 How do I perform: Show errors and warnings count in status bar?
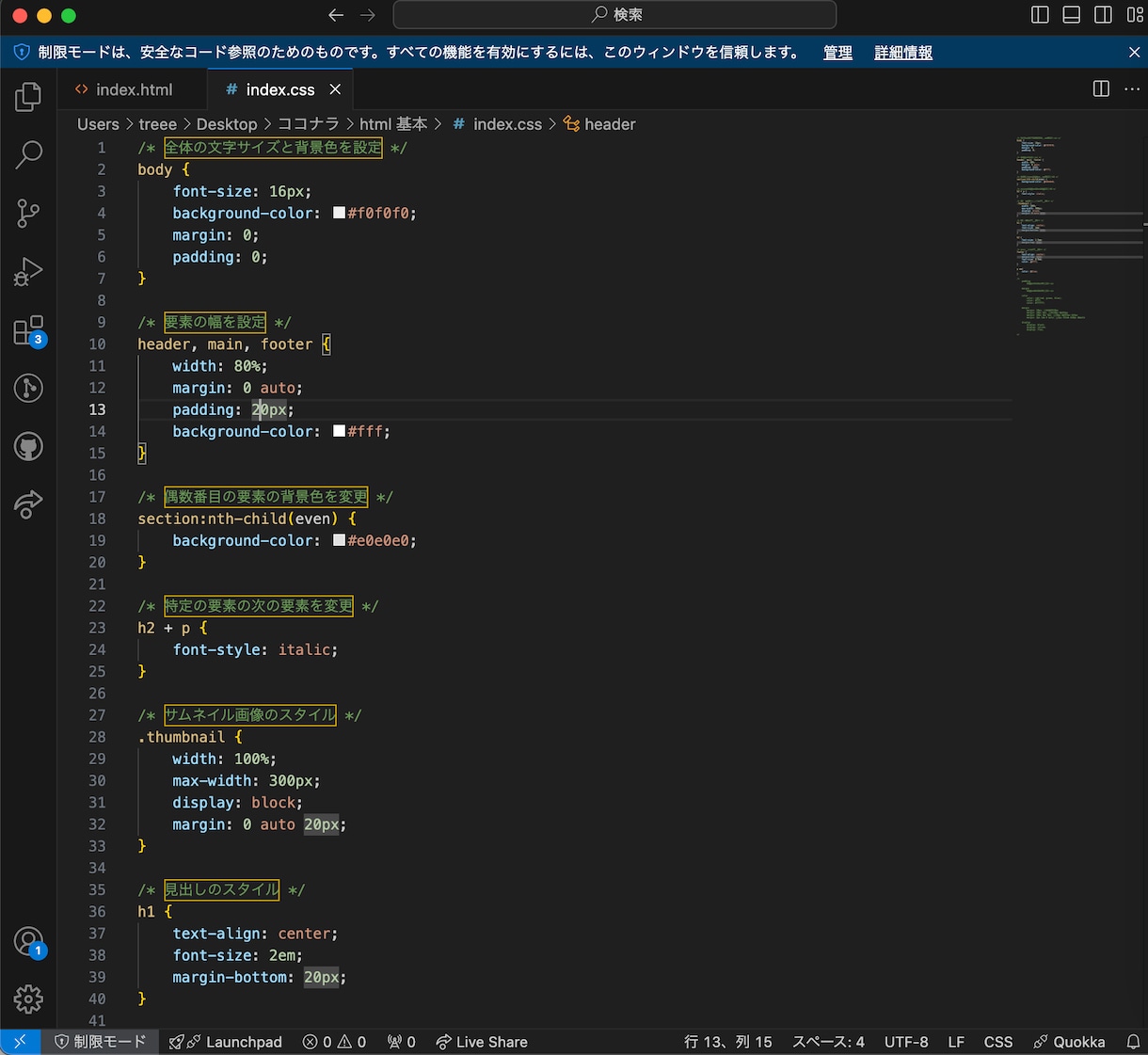334,1042
